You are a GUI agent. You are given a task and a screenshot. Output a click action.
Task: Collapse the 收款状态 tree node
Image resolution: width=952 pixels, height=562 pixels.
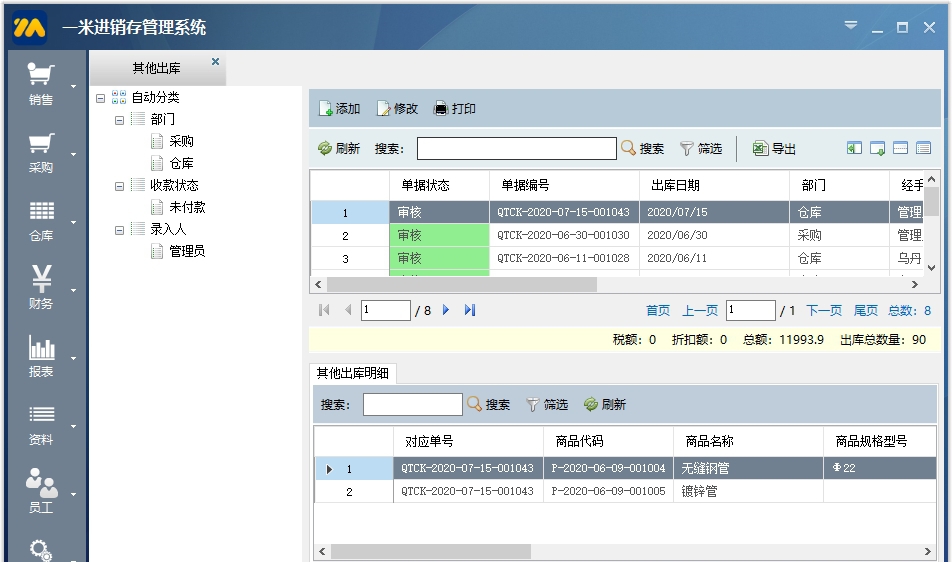pos(120,186)
